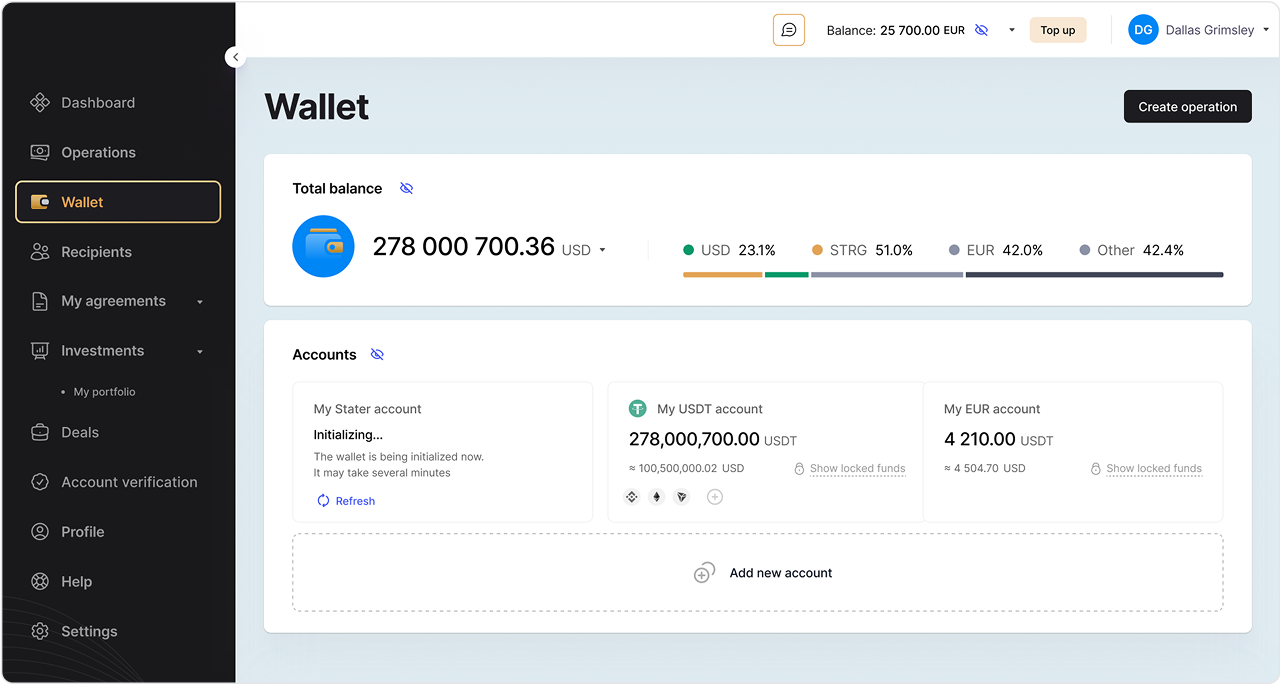Select the Tron network icon on USDT account

681,496
